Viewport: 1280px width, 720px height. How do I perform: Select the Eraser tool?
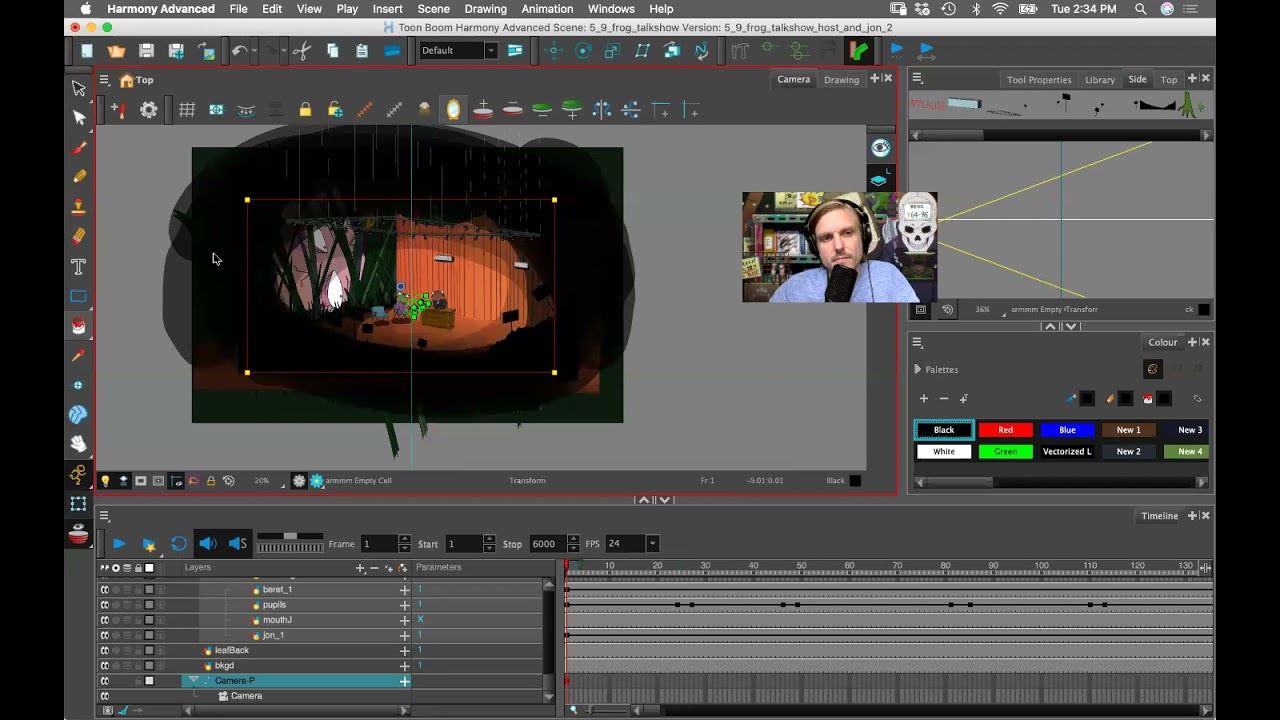pos(79,237)
